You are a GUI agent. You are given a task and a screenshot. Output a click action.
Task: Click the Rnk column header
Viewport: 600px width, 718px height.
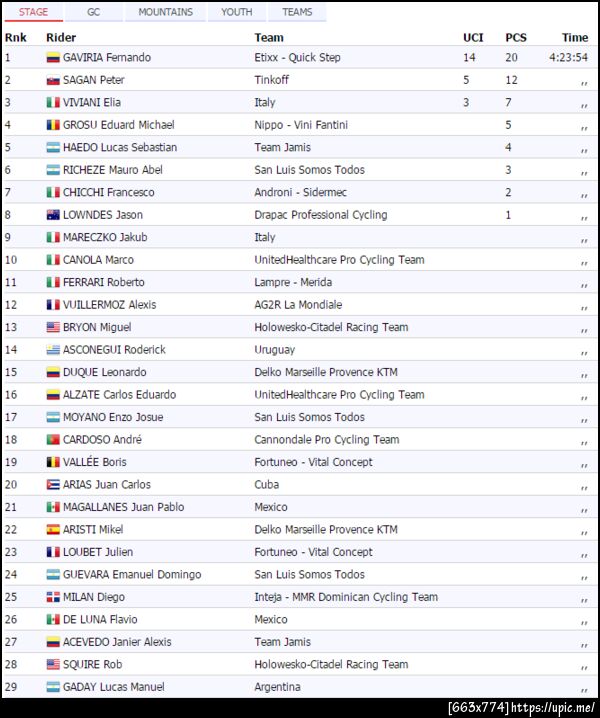pos(16,38)
